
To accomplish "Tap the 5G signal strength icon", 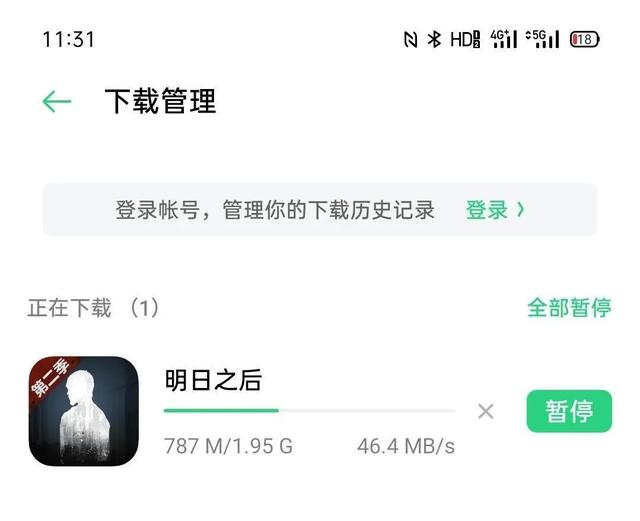I will tap(542, 39).
